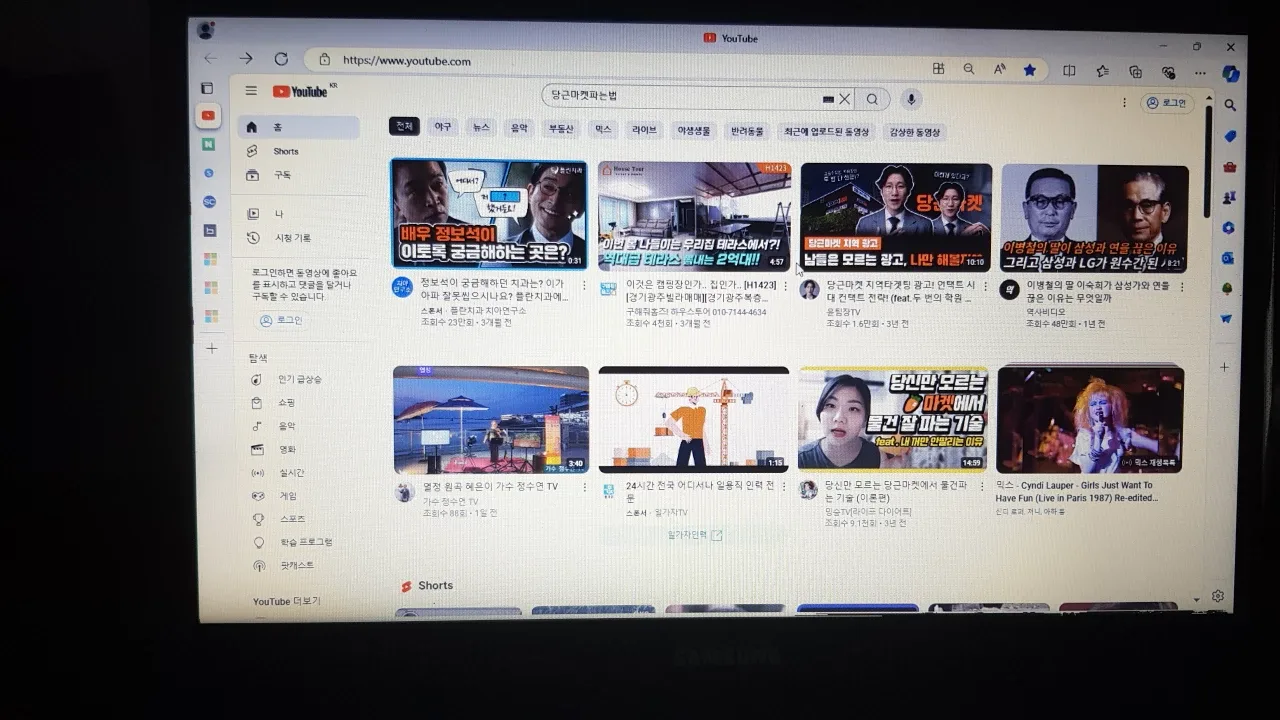
Task: Open the settings kebab menu beside 로그인
Action: tap(1124, 102)
